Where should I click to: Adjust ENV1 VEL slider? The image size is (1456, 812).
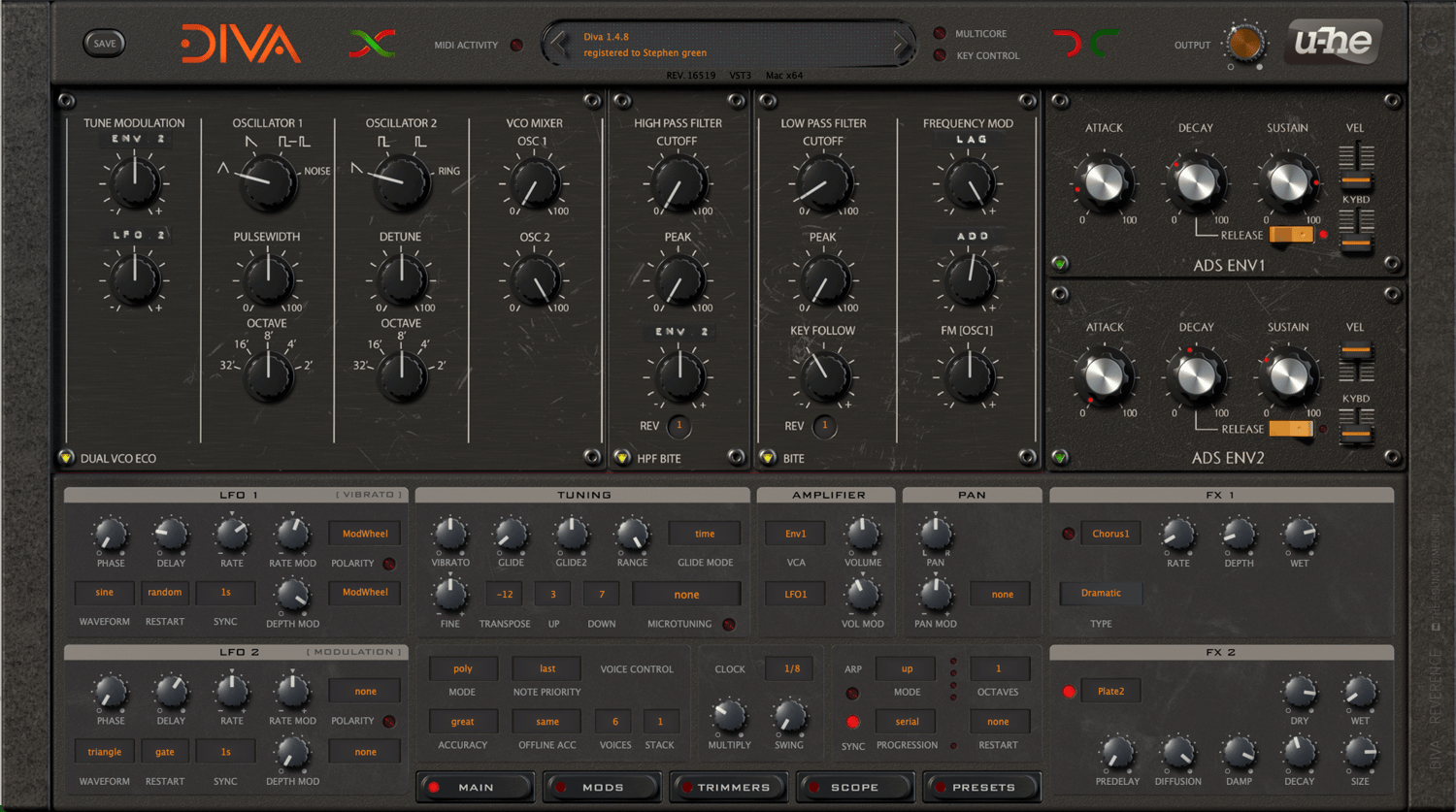tap(1356, 165)
